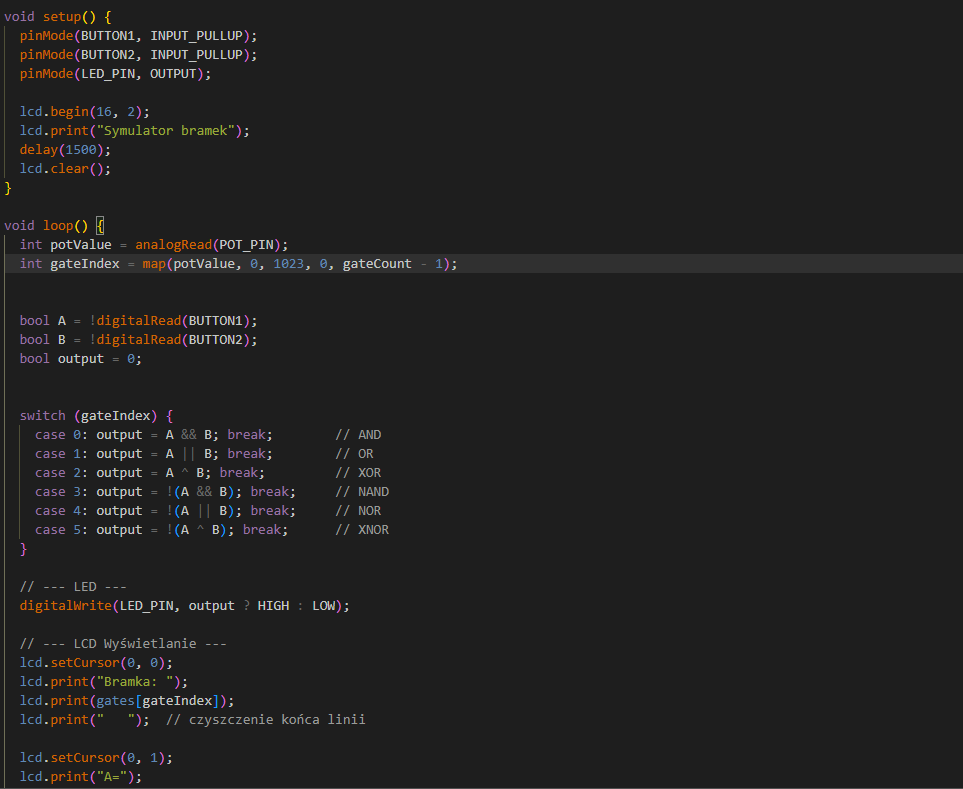Place cursor on BUTTON1 in first pinMode call

click(111, 35)
